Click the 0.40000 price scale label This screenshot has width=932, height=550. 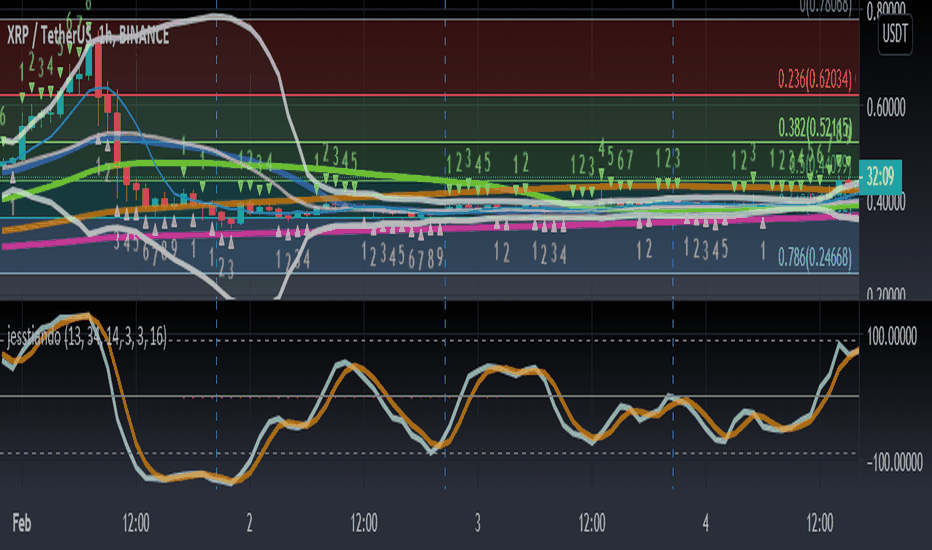pyautogui.click(x=886, y=203)
